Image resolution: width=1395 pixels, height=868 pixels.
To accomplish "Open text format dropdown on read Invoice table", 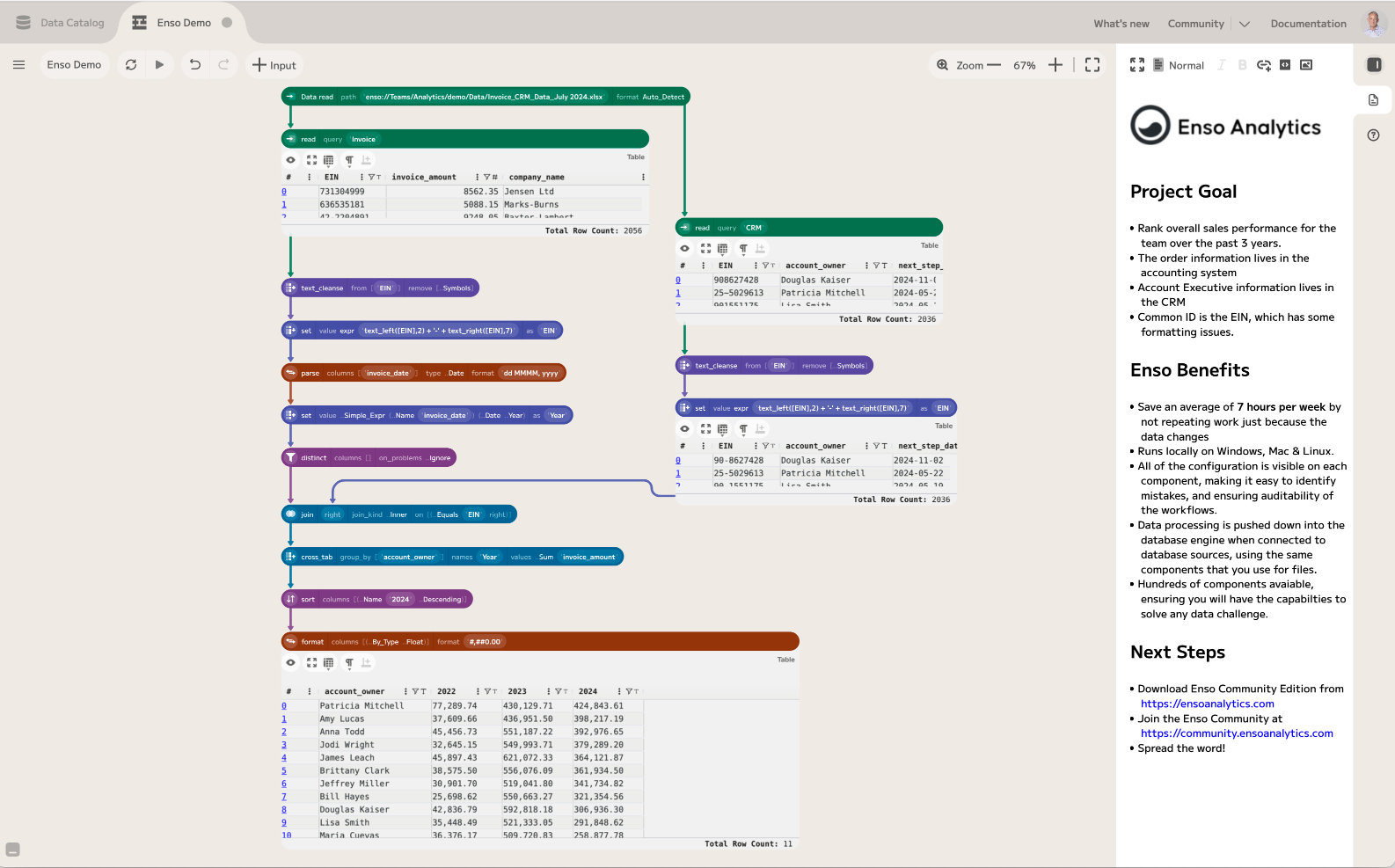I will point(349,160).
